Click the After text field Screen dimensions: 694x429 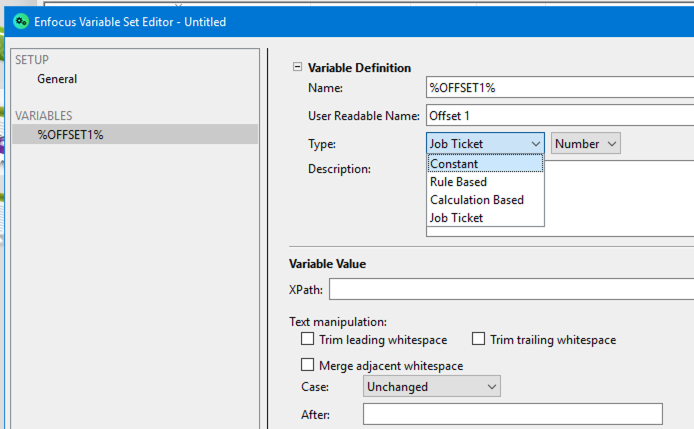pyautogui.click(x=513, y=414)
